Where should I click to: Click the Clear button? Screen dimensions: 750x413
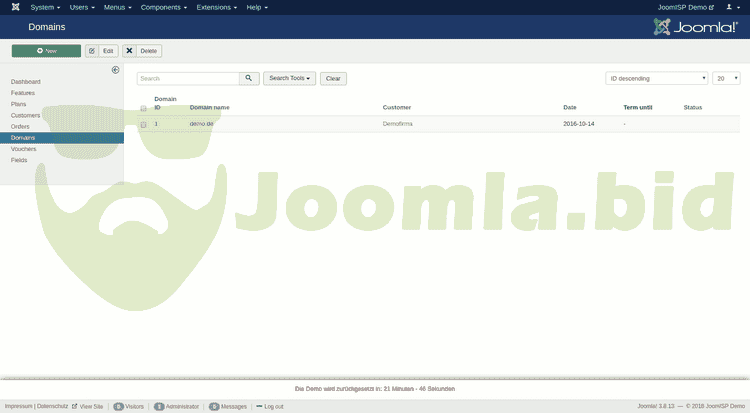(x=333, y=78)
